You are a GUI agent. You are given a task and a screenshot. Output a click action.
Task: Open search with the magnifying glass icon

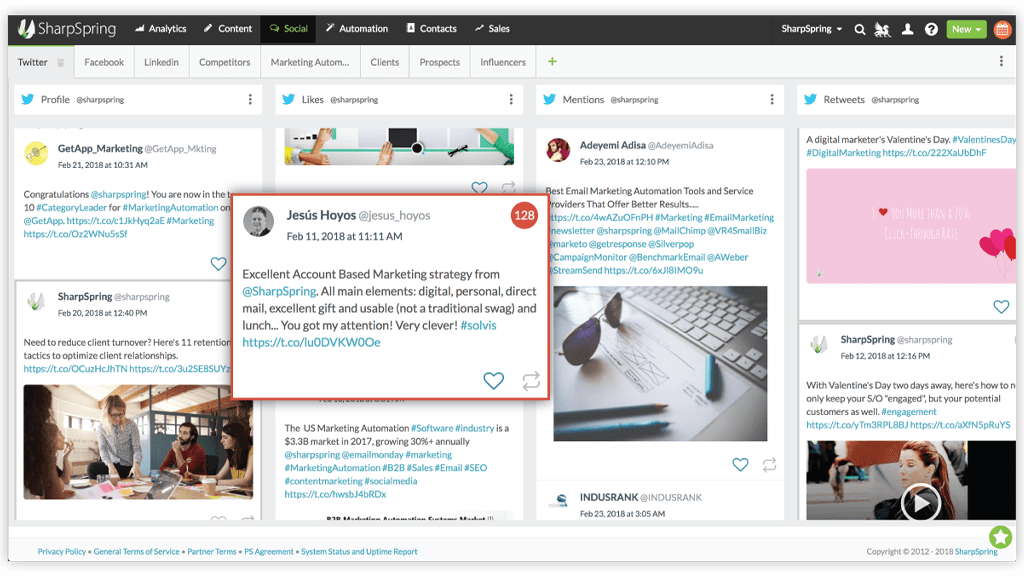(x=859, y=29)
